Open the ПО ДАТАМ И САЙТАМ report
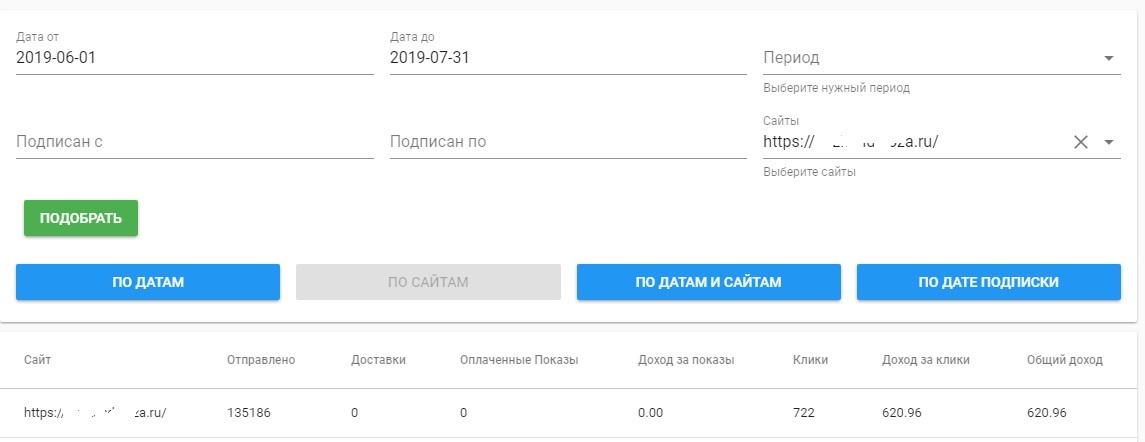 click(x=708, y=282)
